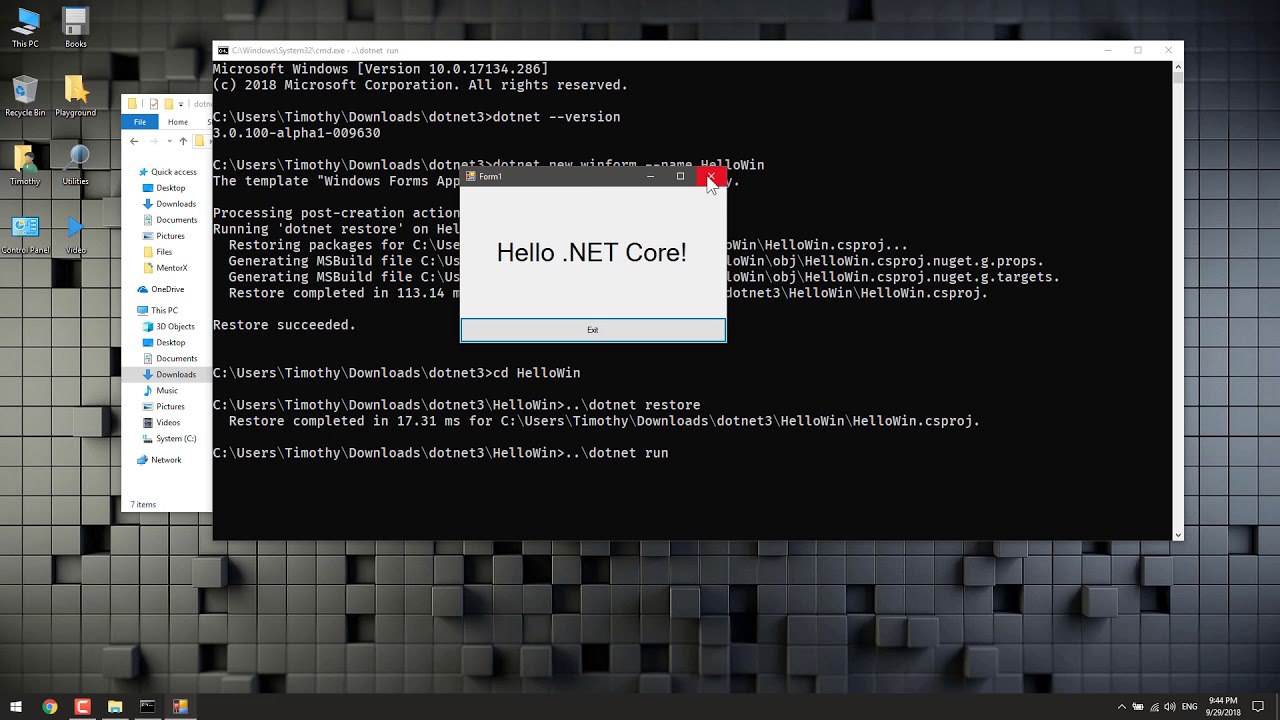
Task: Select the MentorX folder in navigation pane
Action: [165, 268]
